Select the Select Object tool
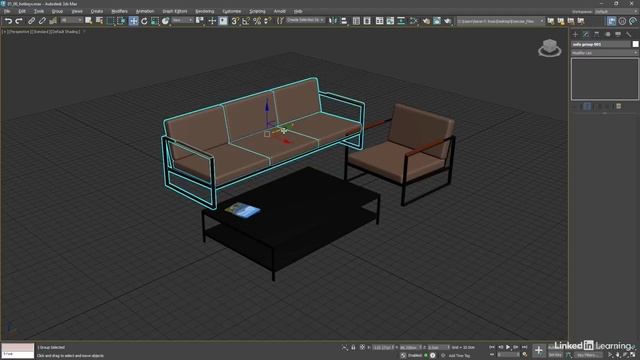Image resolution: width=640 pixels, height=360 pixels. tap(89, 21)
